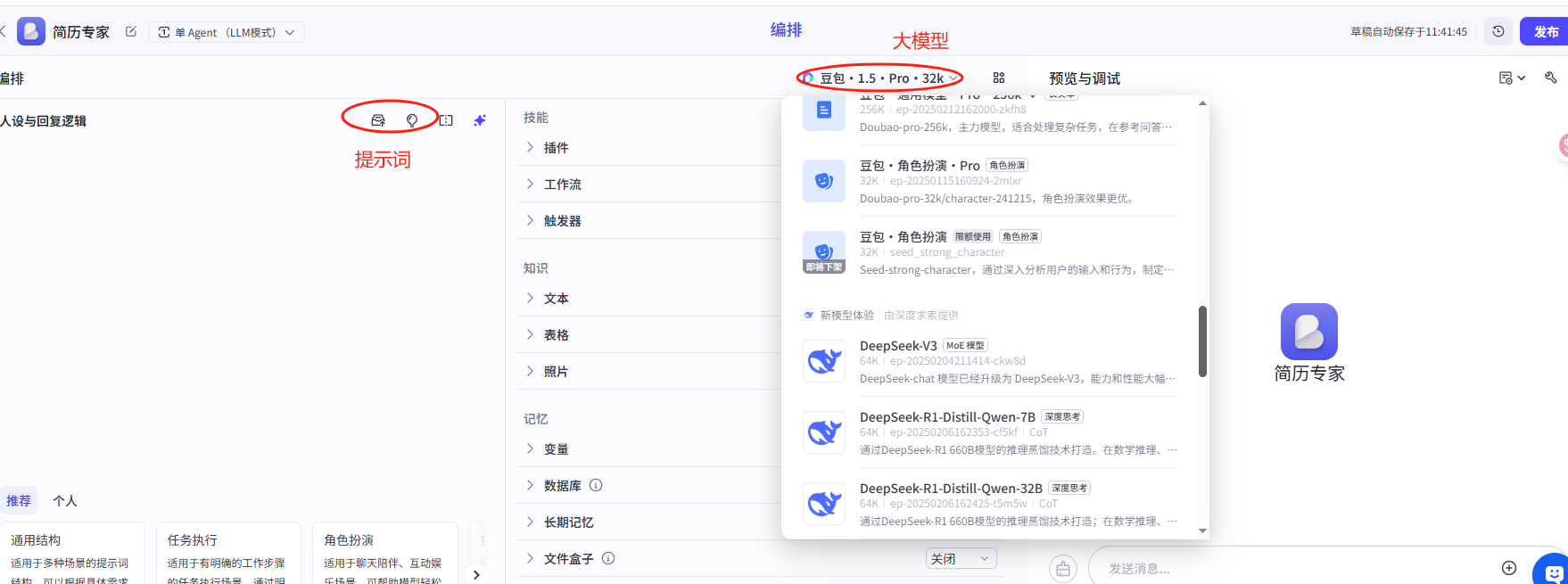Click the model list scroll-up arrow
Viewport: 1568px width, 584px height.
1202,103
